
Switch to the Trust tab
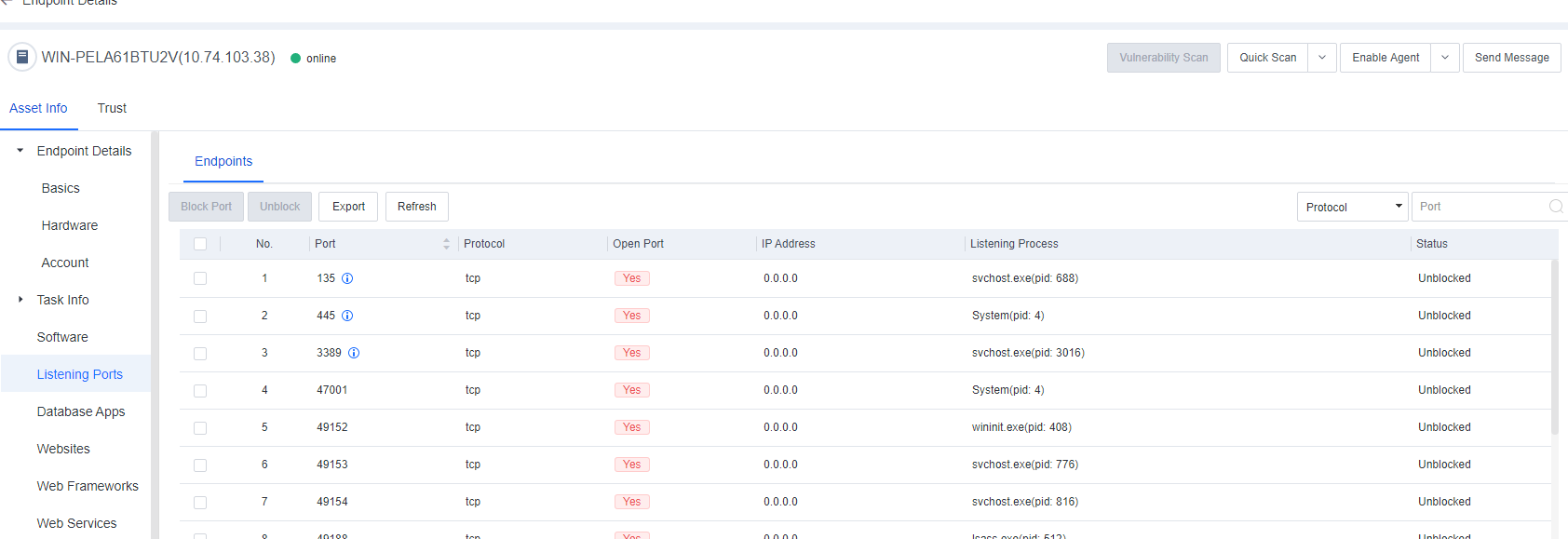point(112,108)
